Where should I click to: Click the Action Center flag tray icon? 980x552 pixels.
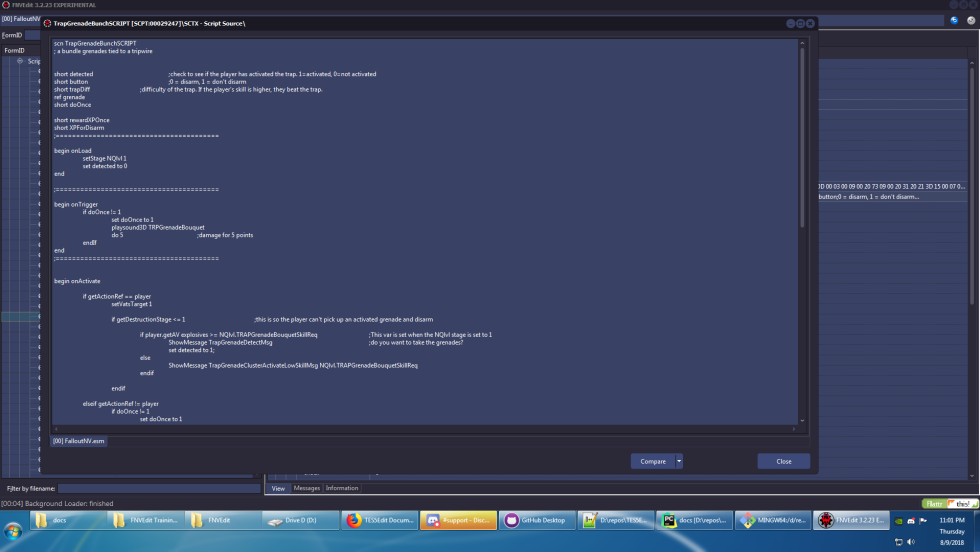[x=923, y=520]
